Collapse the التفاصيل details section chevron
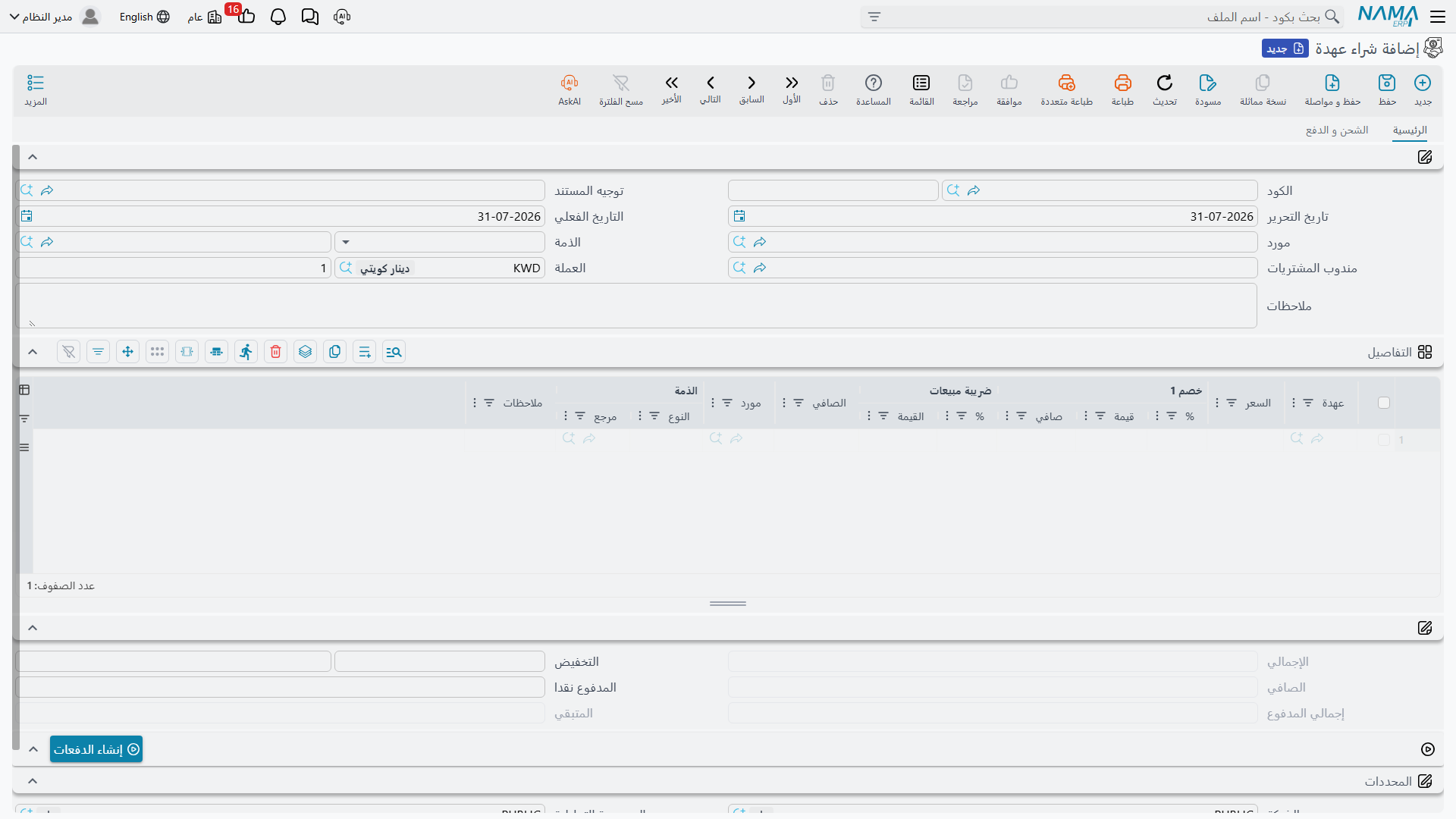The width and height of the screenshot is (1456, 819). [x=33, y=352]
